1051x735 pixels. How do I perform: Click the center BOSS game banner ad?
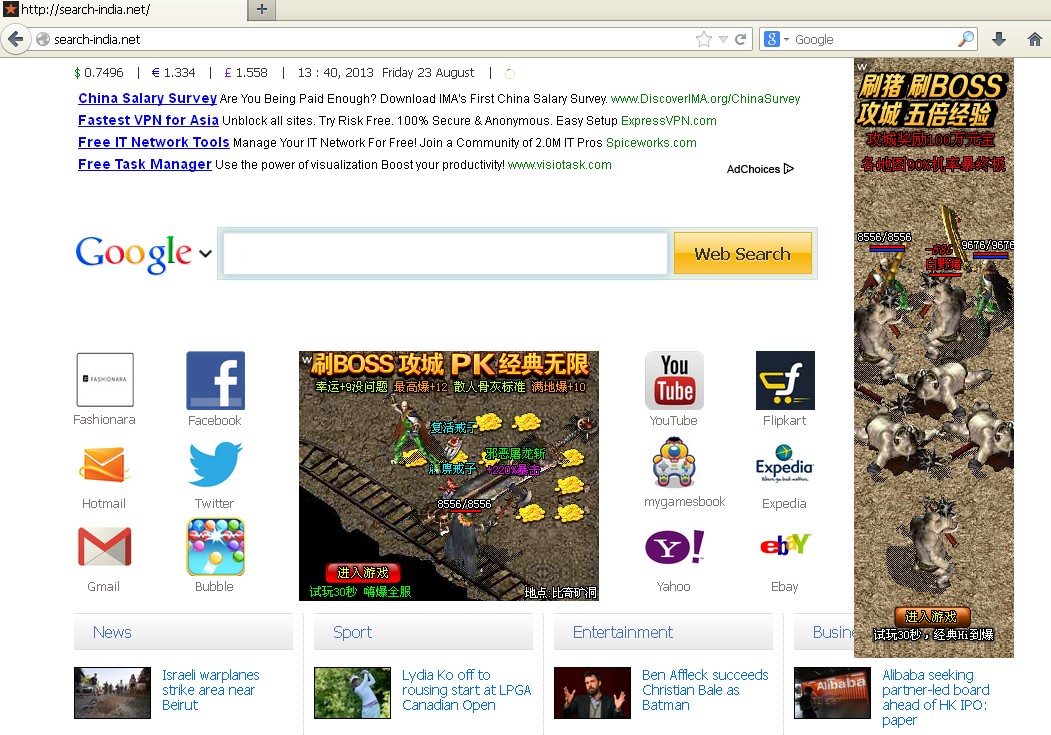click(448, 476)
